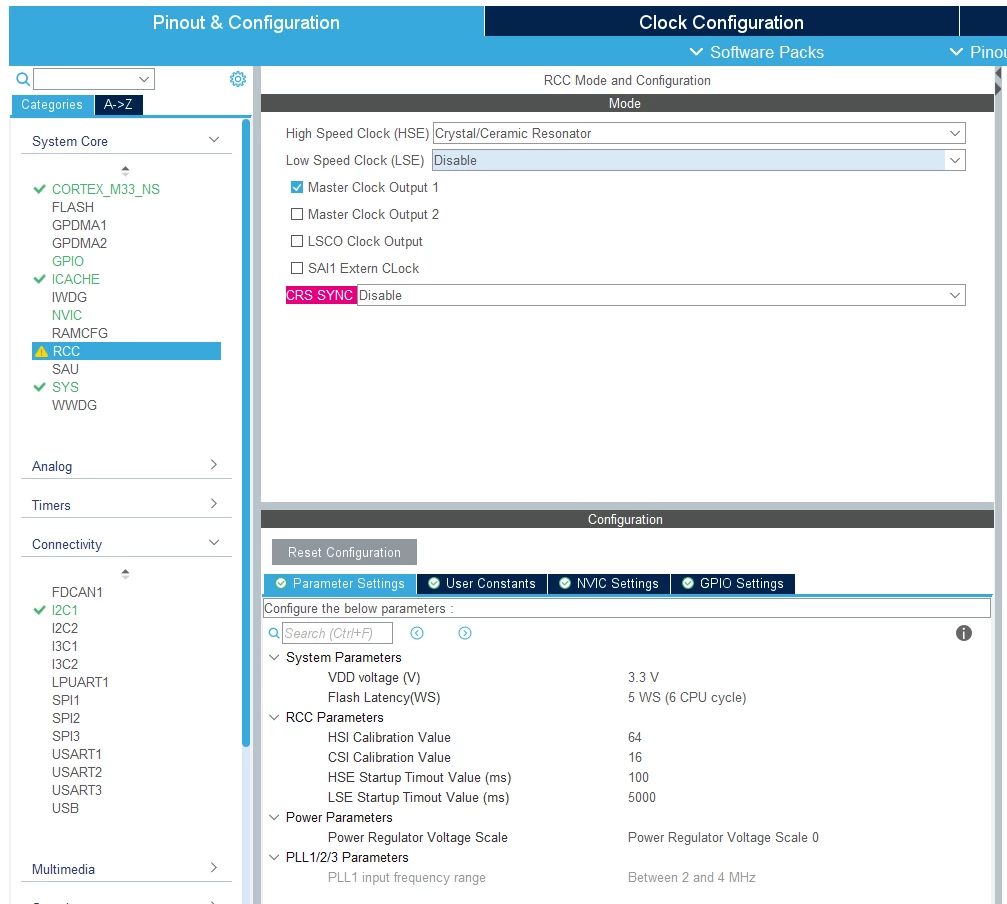Select the Categories tab
The image size is (1007, 904).
(52, 105)
